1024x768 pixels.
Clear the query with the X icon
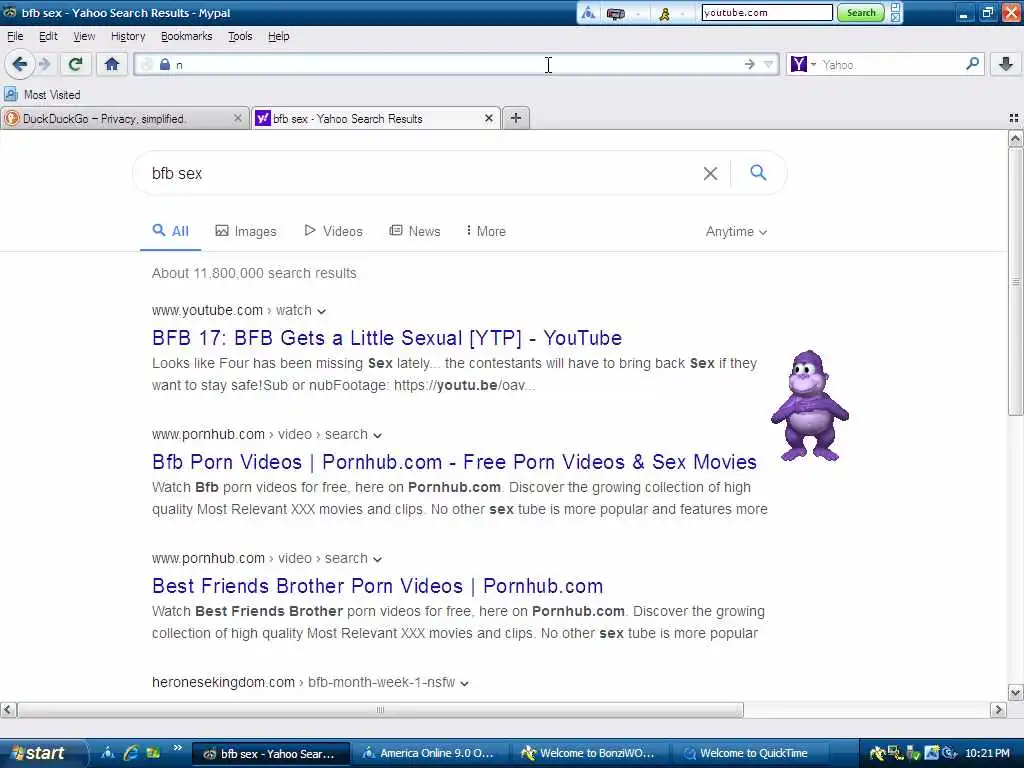pyautogui.click(x=710, y=173)
